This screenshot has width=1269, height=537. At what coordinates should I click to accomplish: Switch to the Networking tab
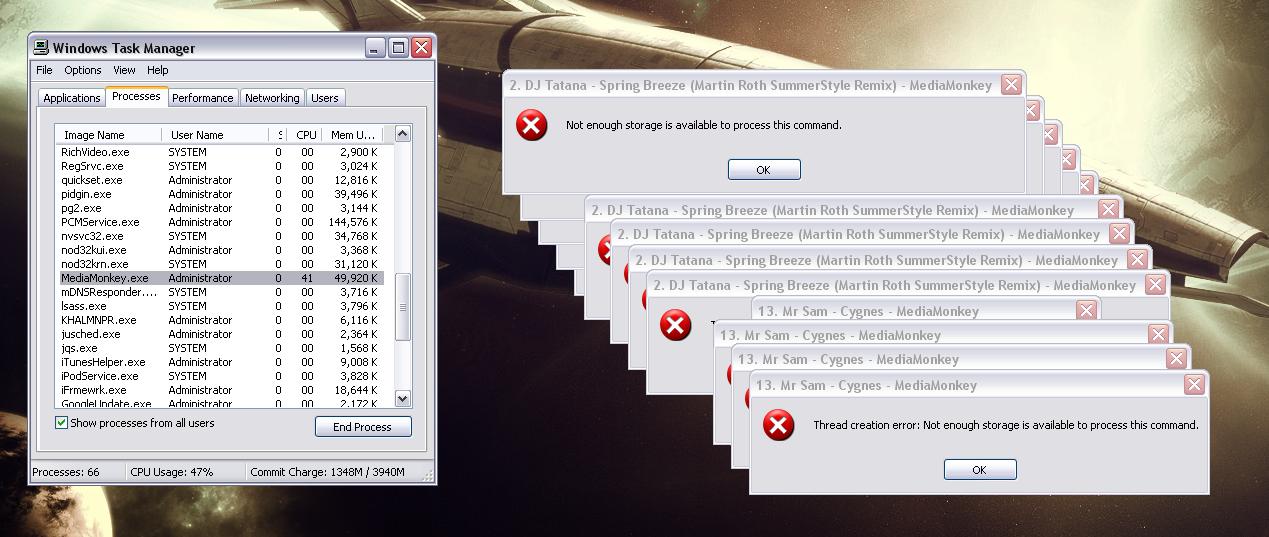pyautogui.click(x=272, y=98)
